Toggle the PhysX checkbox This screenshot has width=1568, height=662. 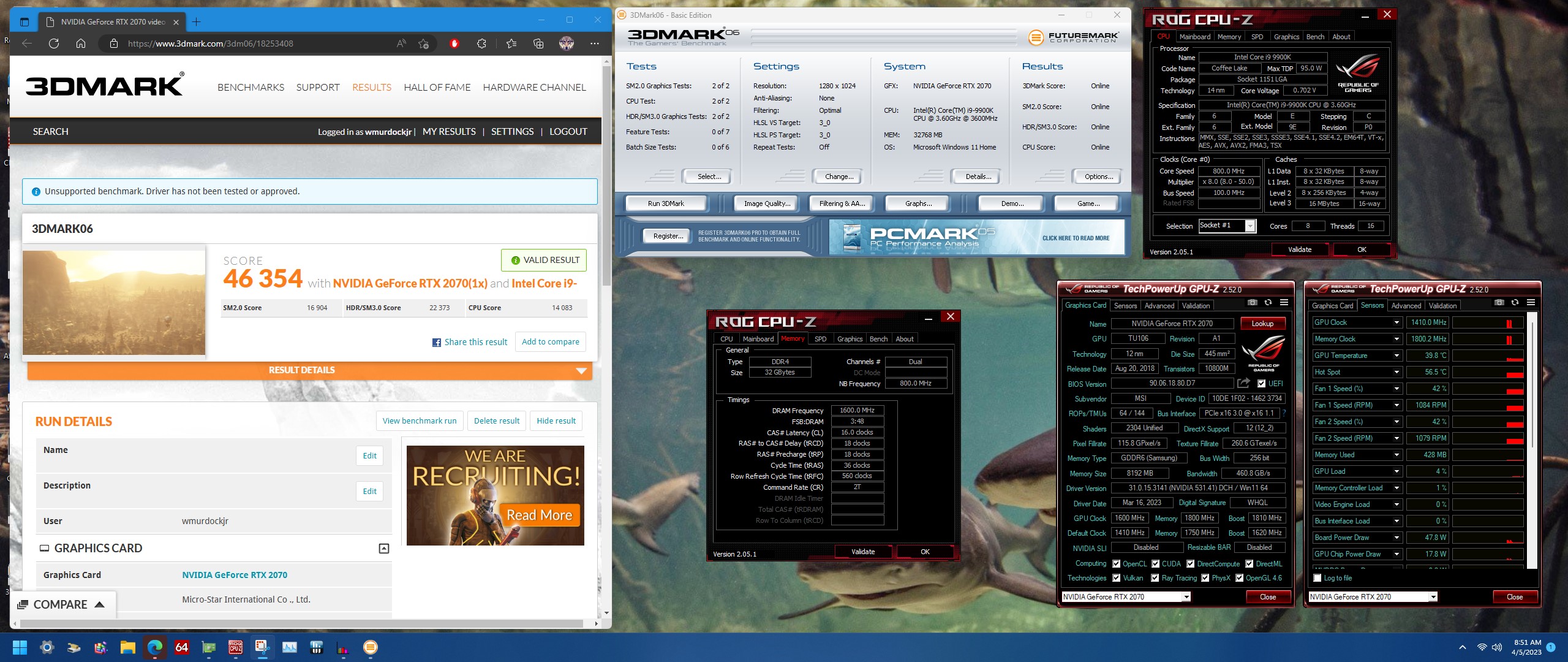coord(1205,578)
